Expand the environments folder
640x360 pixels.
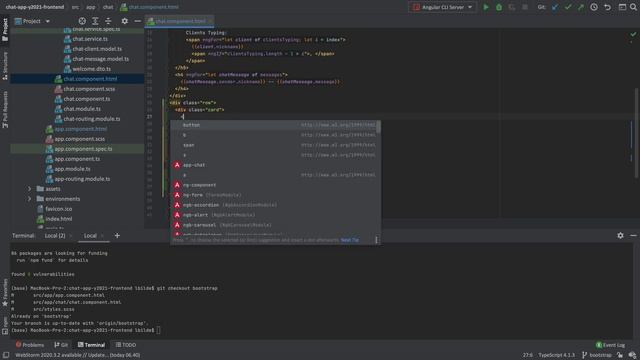29,199
